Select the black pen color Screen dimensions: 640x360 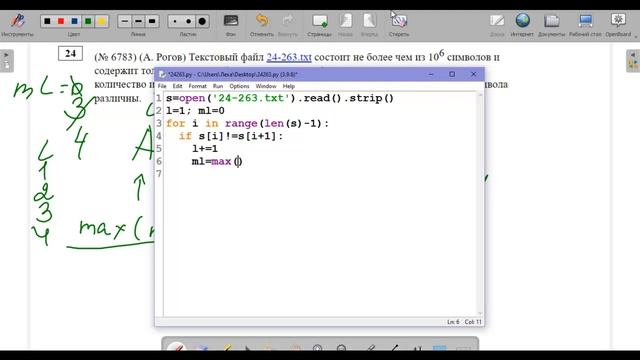47,21
